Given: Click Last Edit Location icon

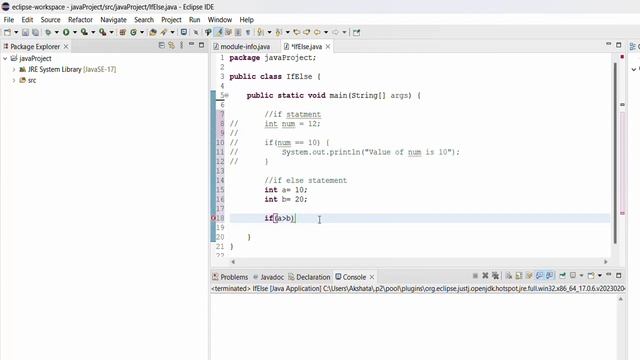Looking at the screenshot, I should (x=297, y=32).
